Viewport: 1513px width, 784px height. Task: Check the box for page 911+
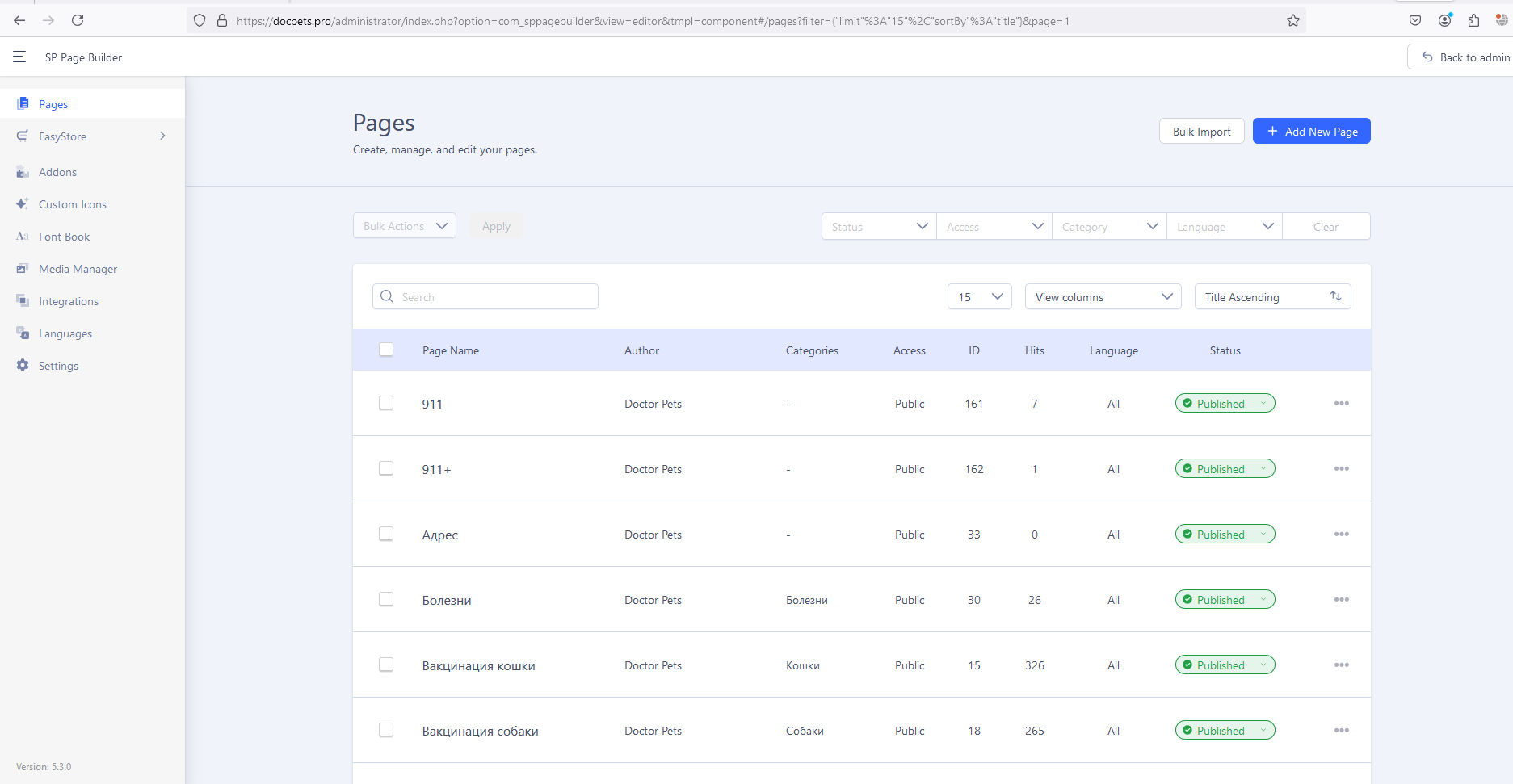(x=386, y=468)
